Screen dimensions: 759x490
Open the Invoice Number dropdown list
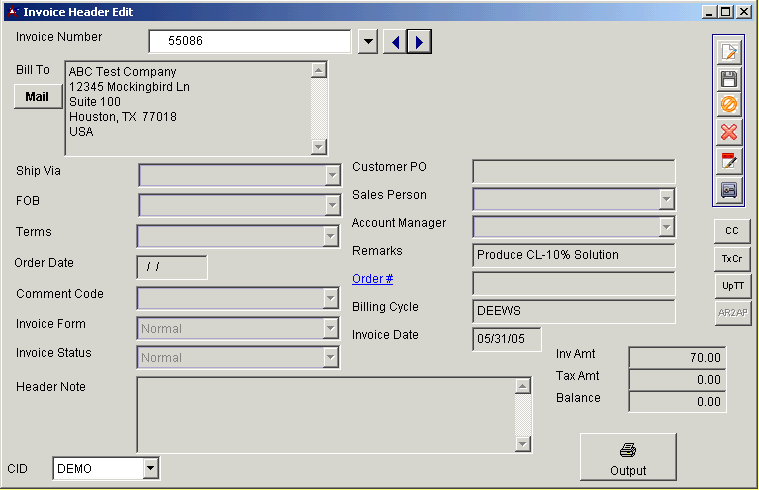(367, 41)
